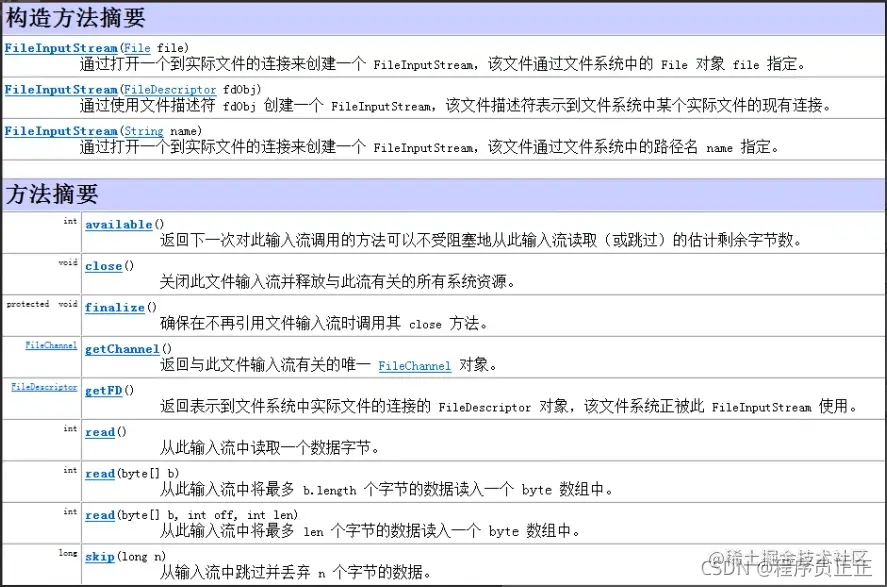Screen dimensions: 887x587
Task: Open the FileInputStream(String name) constructor link
Action: pos(61,131)
